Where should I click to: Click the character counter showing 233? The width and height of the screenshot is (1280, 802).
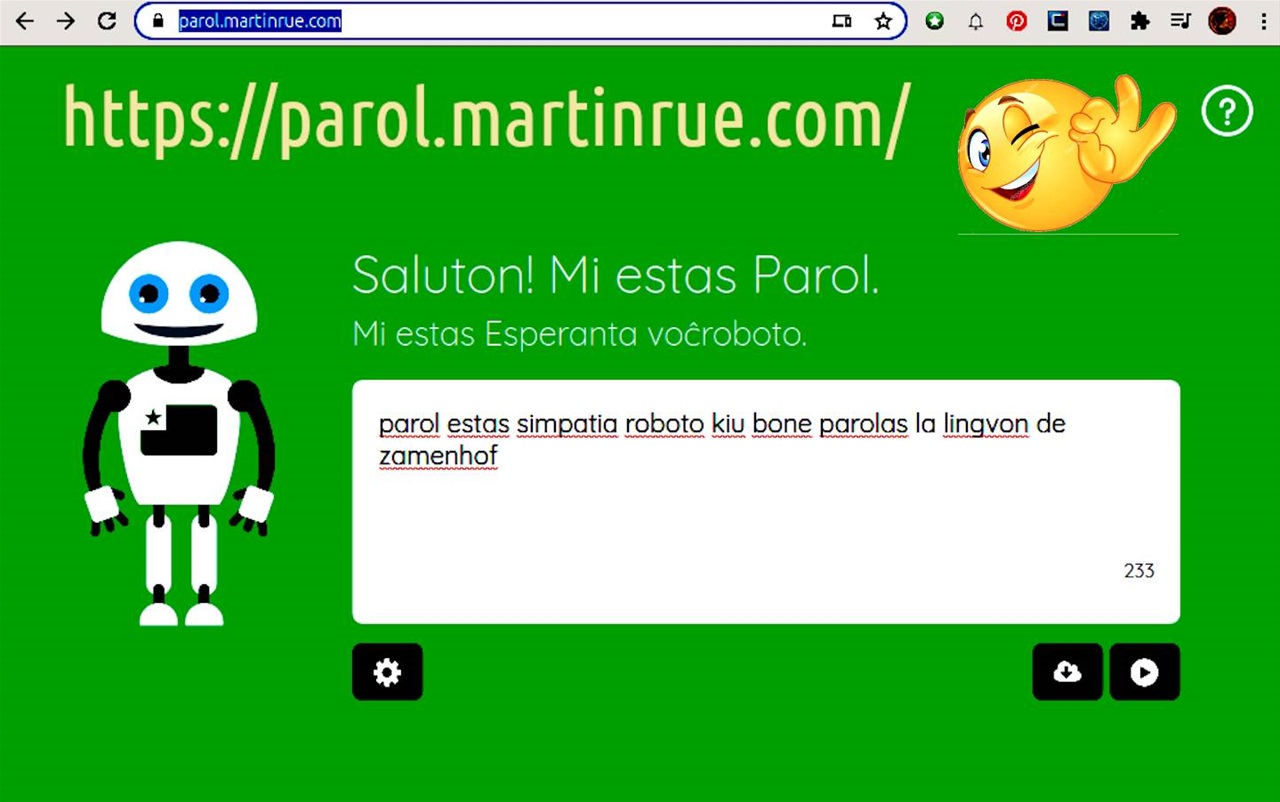tap(1139, 571)
